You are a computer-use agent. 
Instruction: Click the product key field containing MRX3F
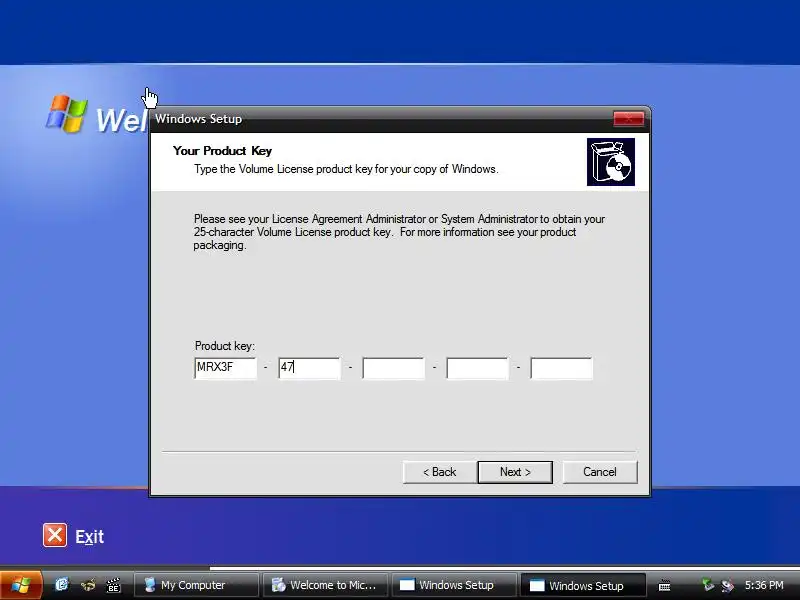point(226,368)
